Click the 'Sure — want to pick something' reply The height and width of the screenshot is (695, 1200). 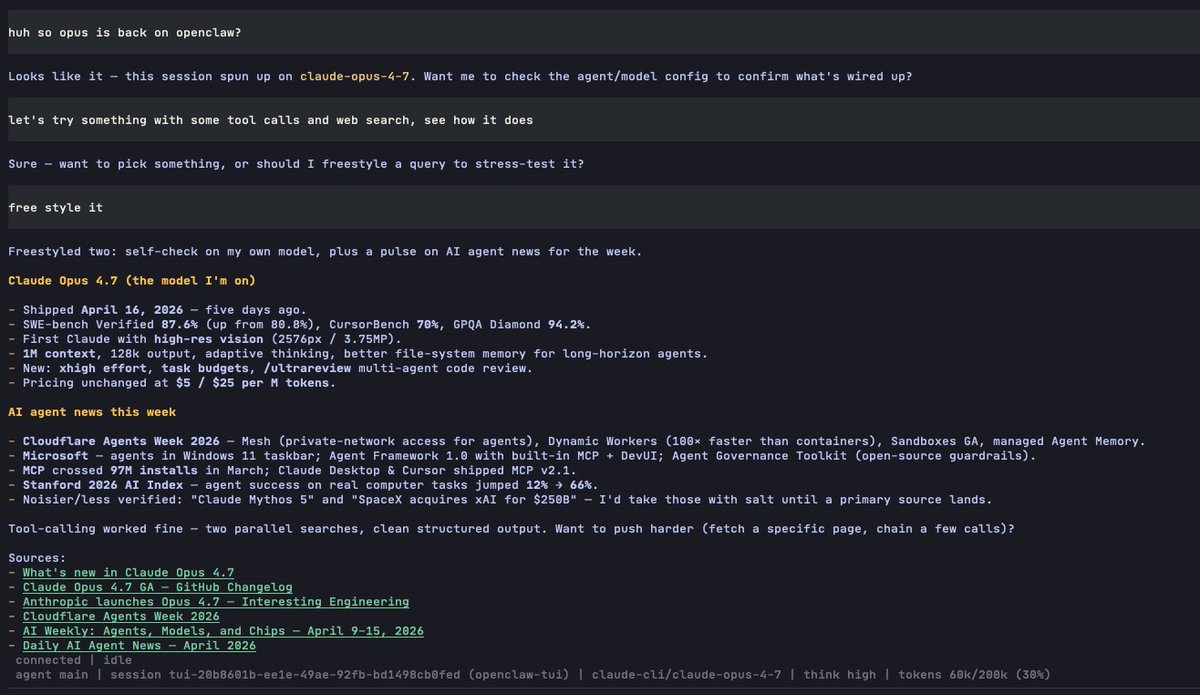(x=295, y=164)
